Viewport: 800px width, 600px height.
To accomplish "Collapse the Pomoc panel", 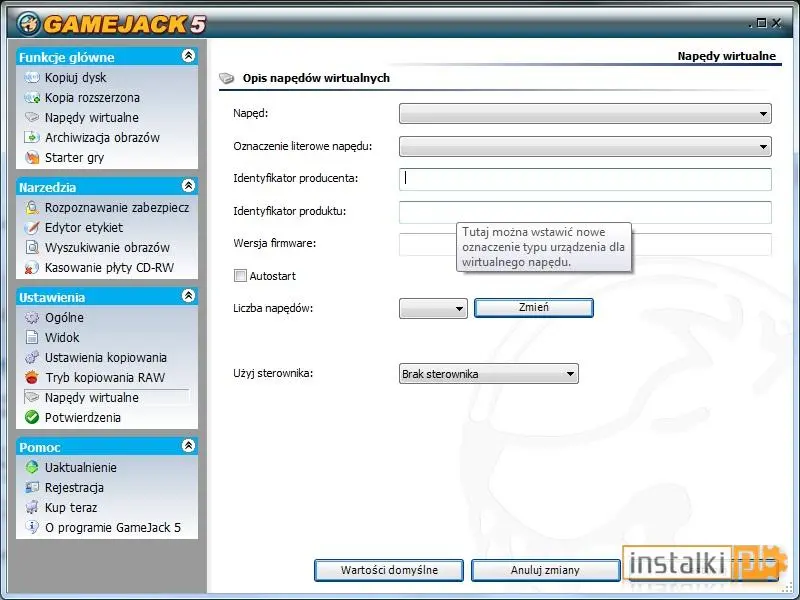I will click(188, 445).
